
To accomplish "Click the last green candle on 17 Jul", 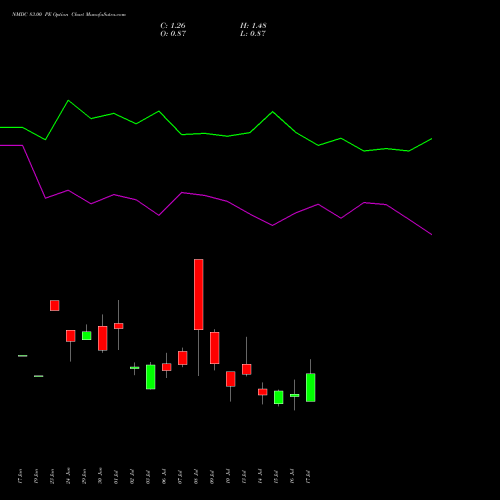I will pyautogui.click(x=311, y=387).
